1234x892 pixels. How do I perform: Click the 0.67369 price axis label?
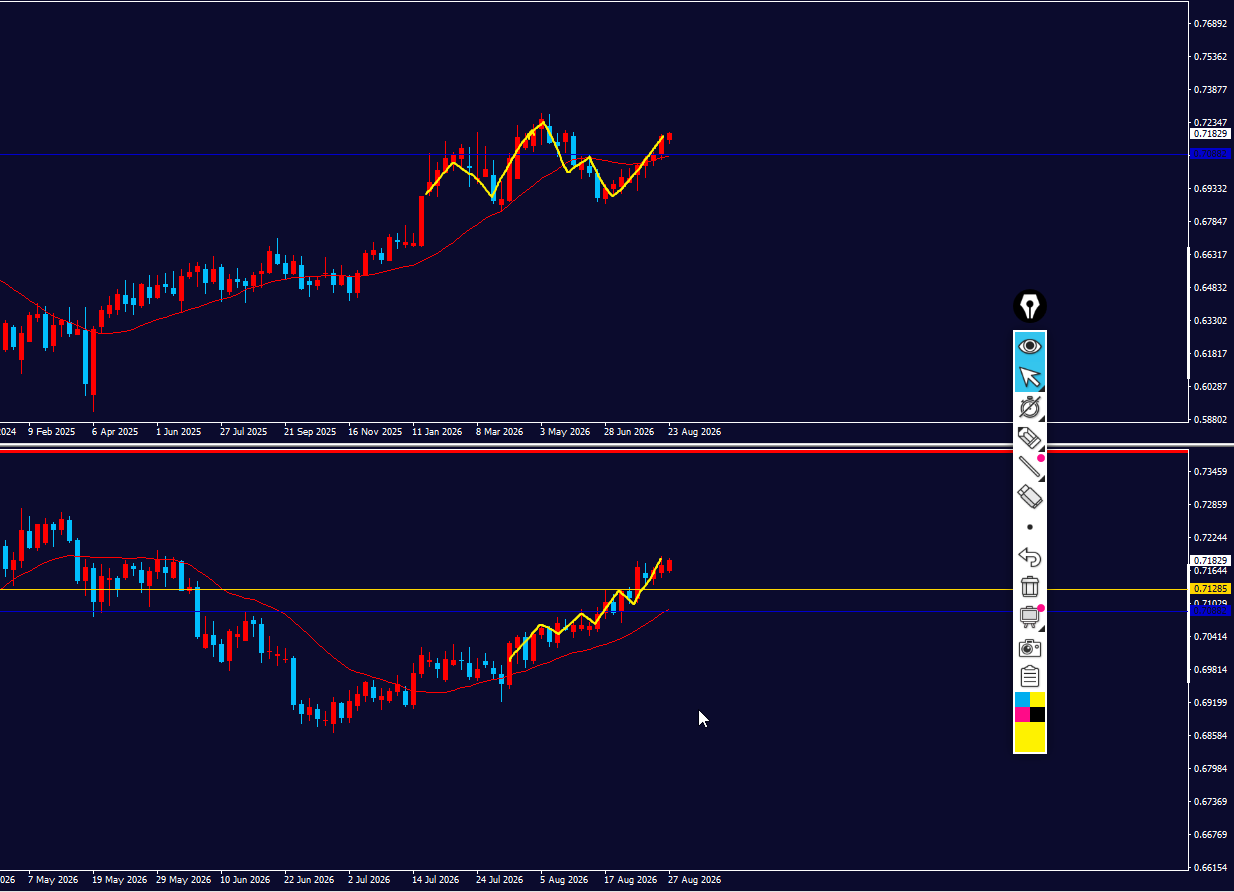1212,802
